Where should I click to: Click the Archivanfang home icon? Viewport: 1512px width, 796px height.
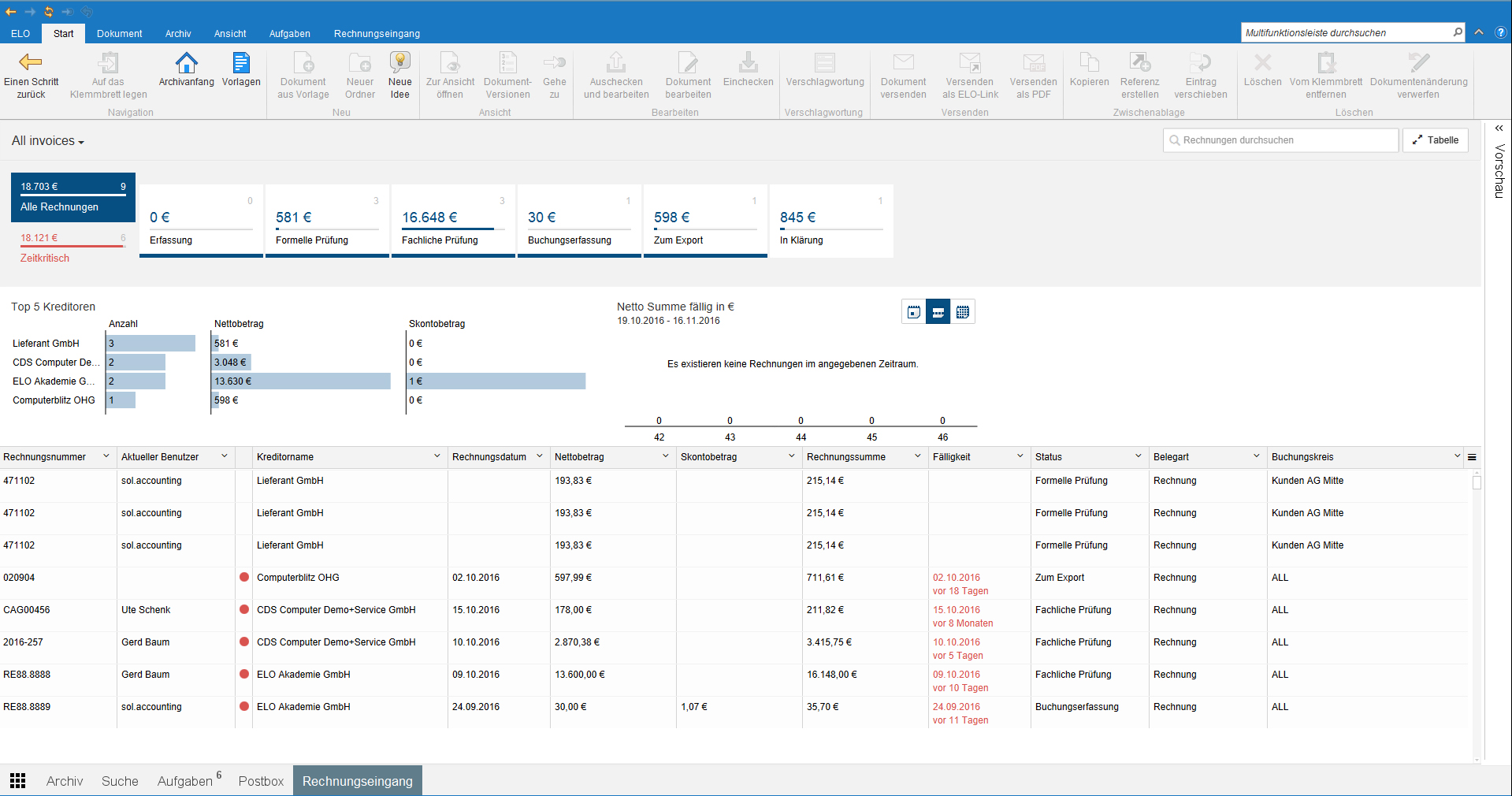pyautogui.click(x=186, y=63)
